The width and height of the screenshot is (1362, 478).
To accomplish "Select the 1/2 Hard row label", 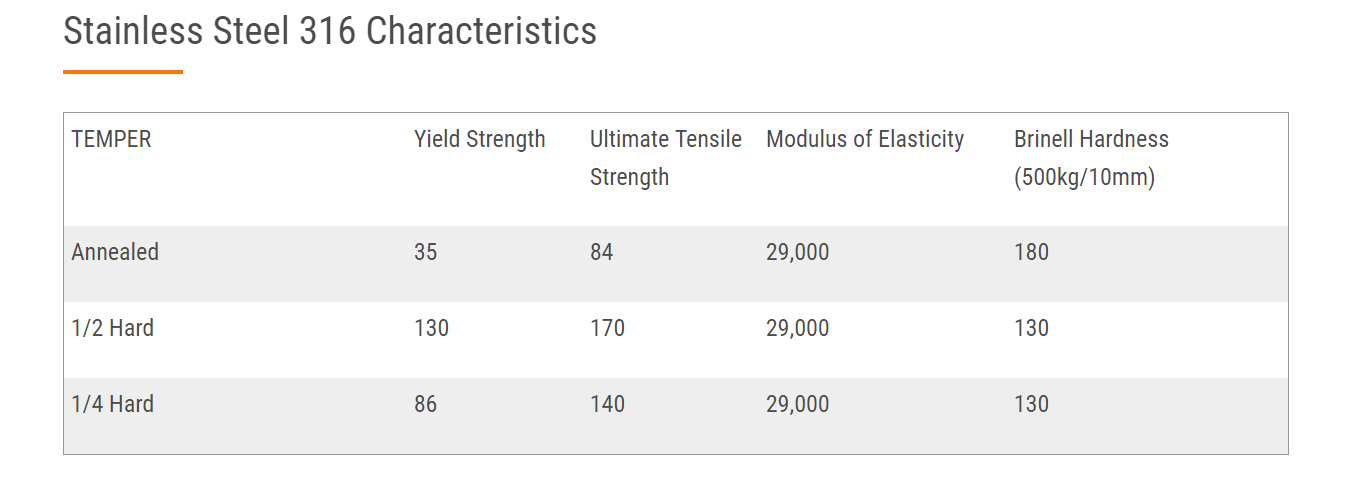I will [113, 328].
